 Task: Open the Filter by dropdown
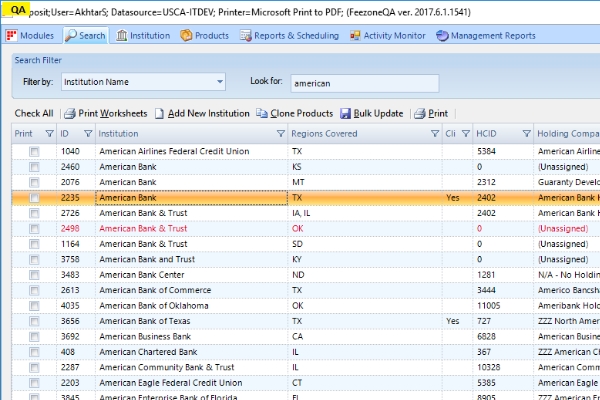(x=220, y=82)
